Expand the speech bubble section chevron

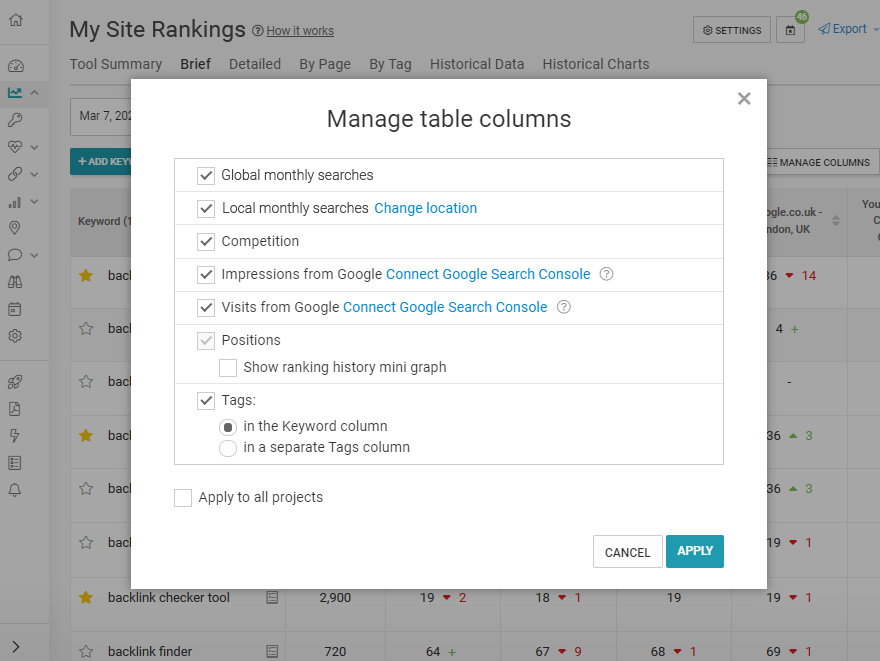34,255
